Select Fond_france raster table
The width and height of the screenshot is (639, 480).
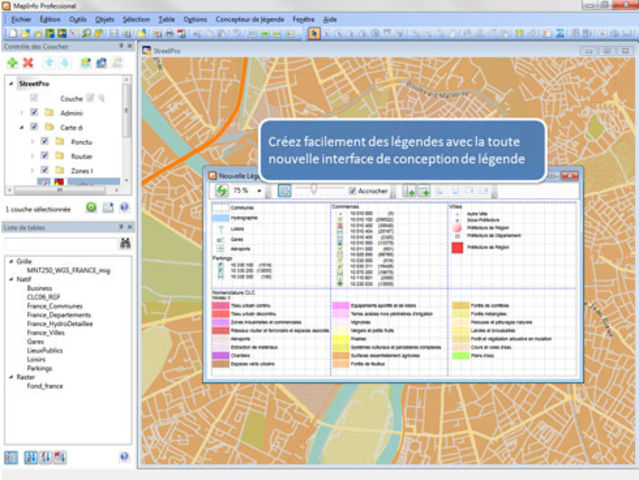pyautogui.click(x=45, y=386)
